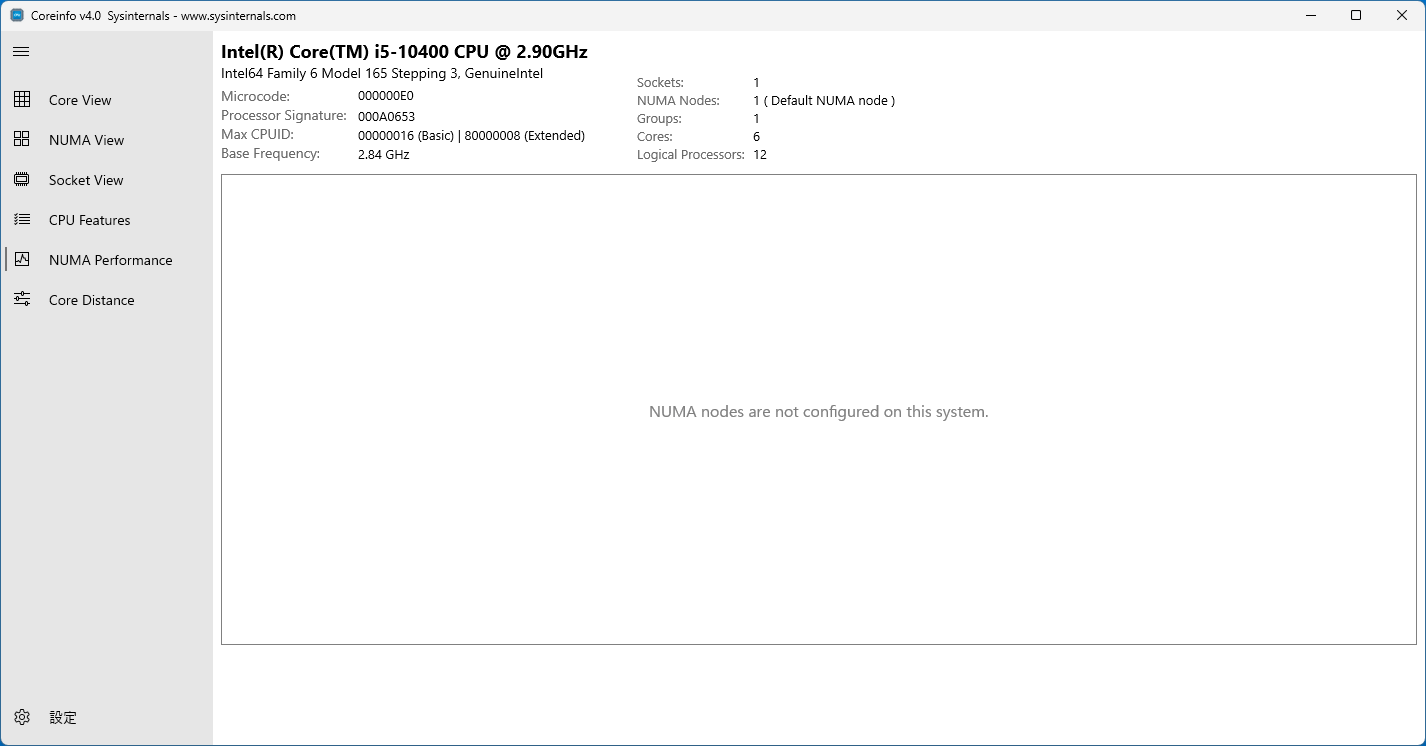Click the Core View grid icon
1426x746 pixels.
point(22,100)
